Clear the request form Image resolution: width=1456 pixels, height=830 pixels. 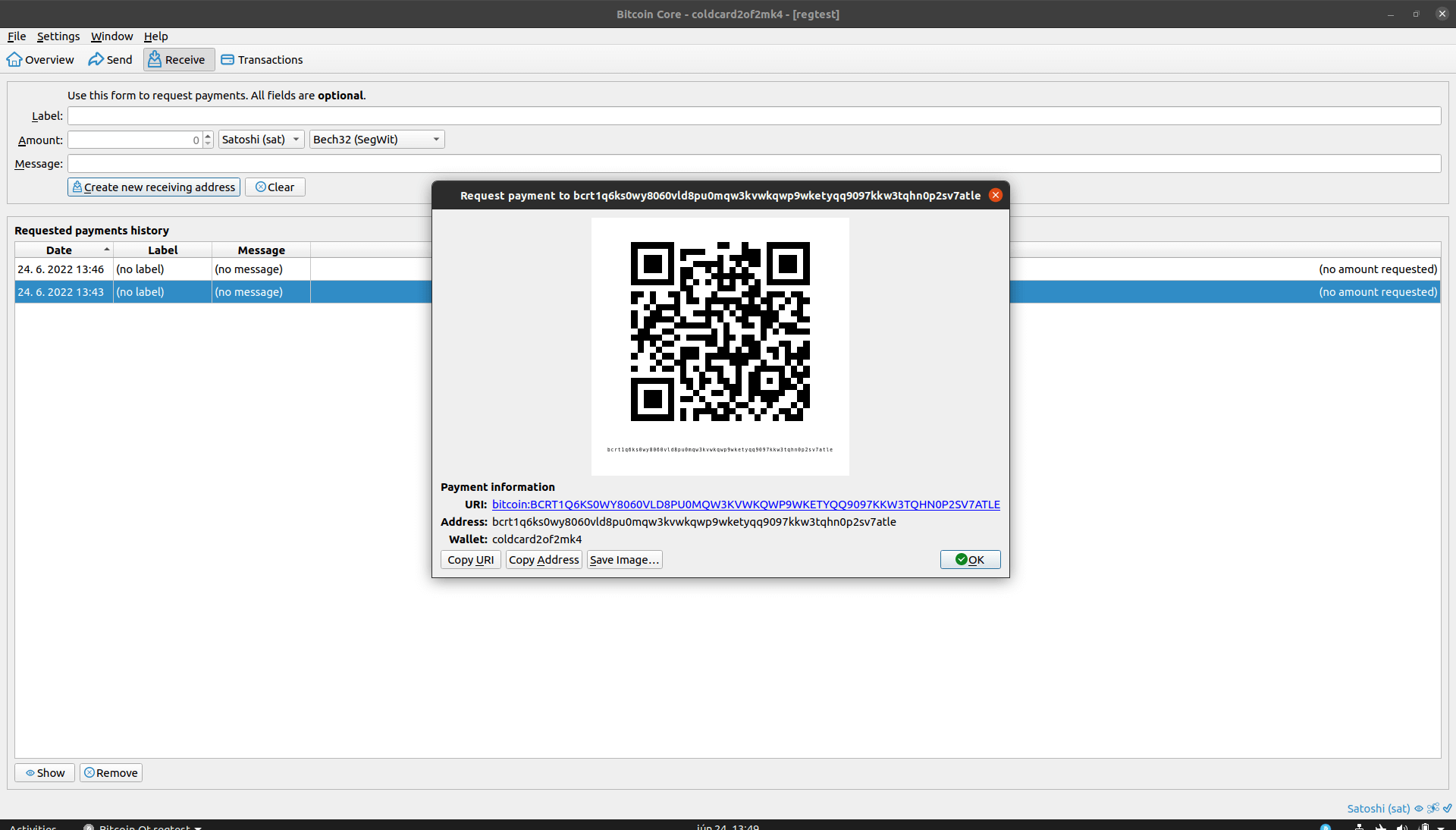(275, 187)
